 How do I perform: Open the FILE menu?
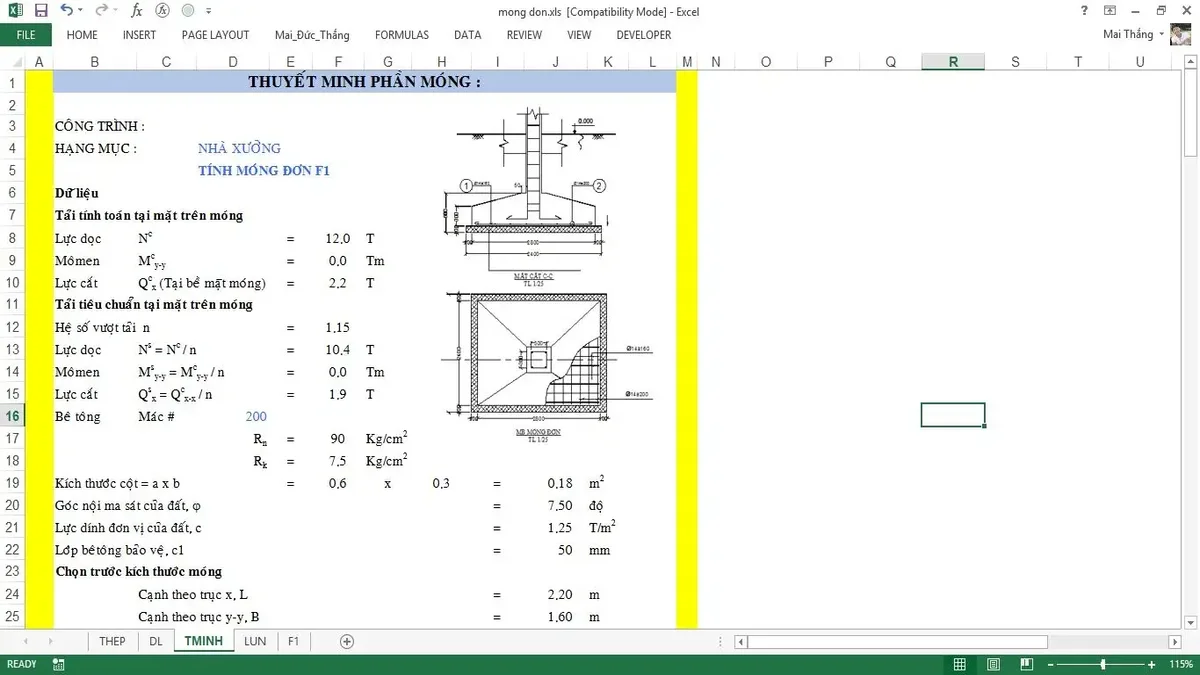click(25, 34)
